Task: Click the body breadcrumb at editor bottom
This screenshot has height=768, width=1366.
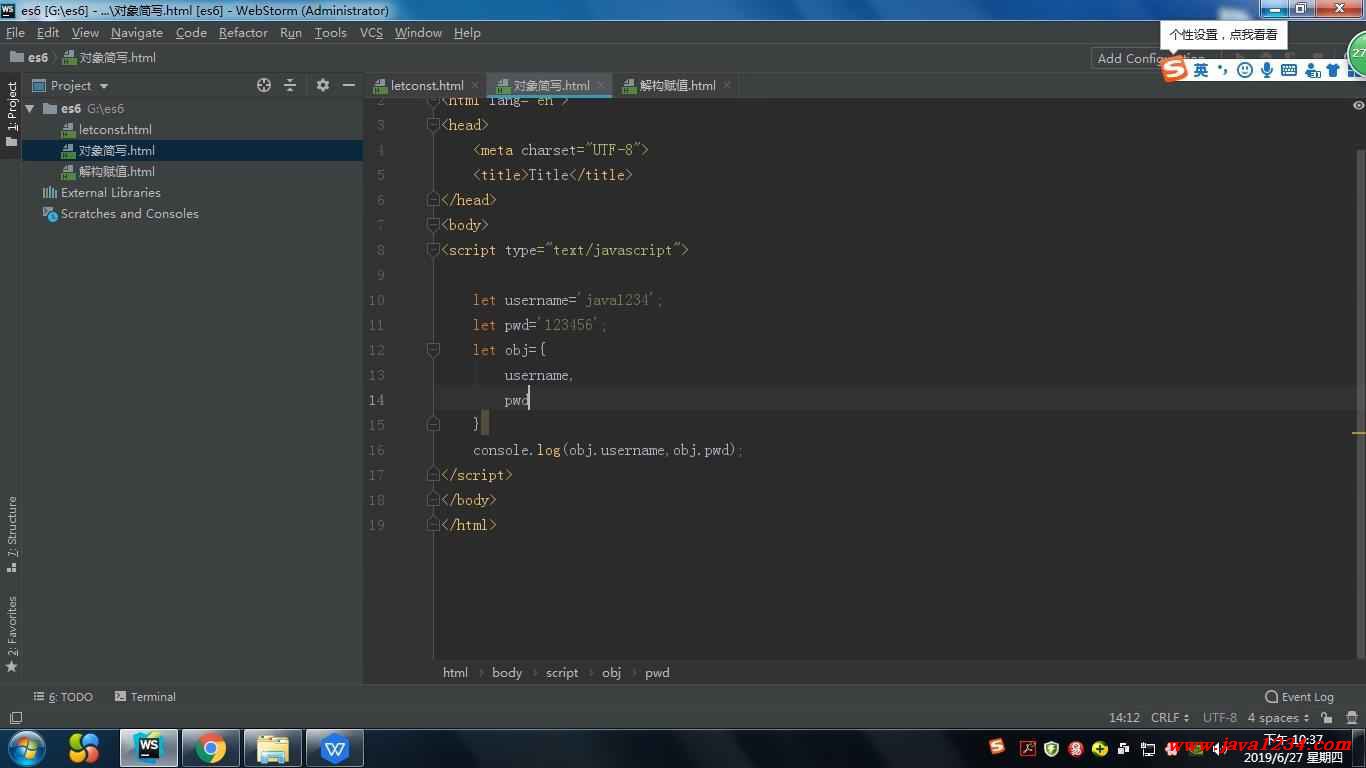Action: [x=507, y=673]
